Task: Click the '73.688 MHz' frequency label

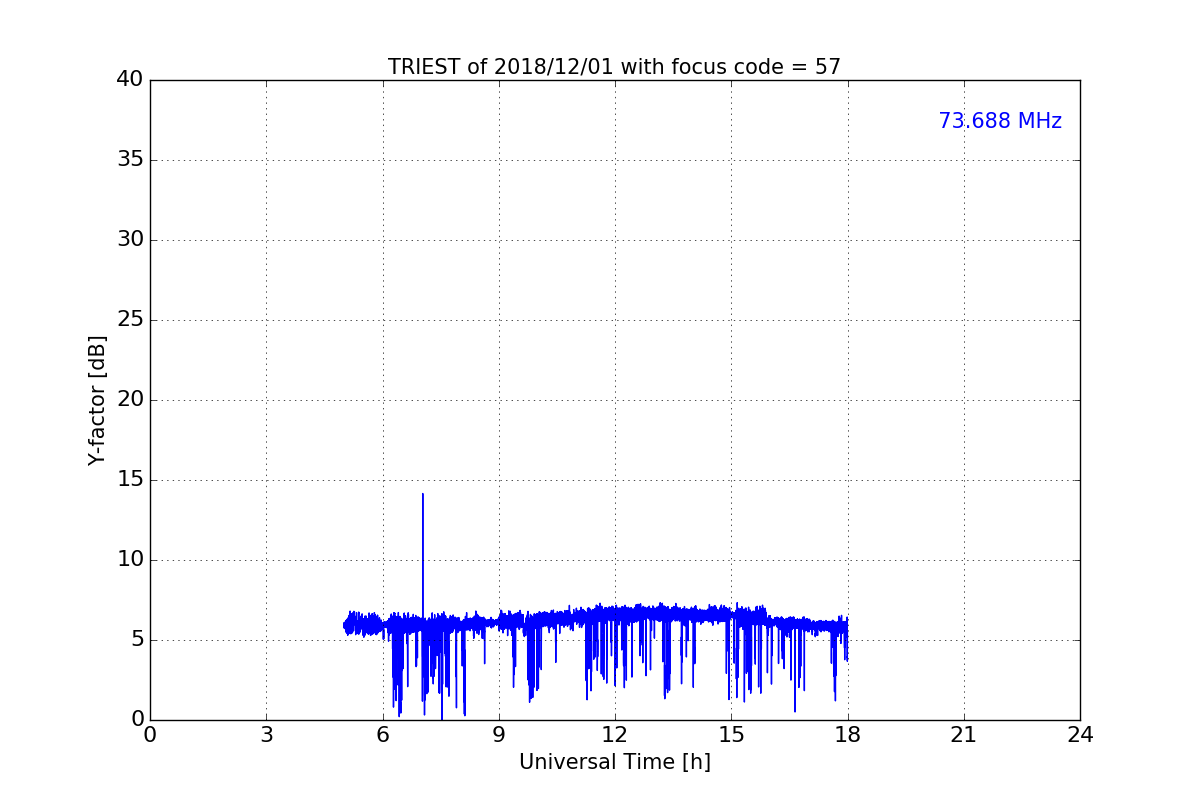Action: [x=1000, y=121]
